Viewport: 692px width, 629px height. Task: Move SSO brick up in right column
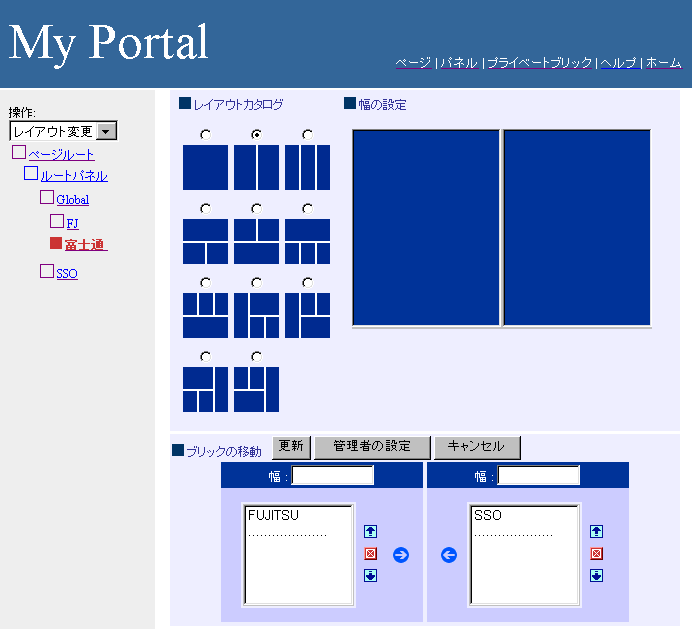[x=597, y=532]
